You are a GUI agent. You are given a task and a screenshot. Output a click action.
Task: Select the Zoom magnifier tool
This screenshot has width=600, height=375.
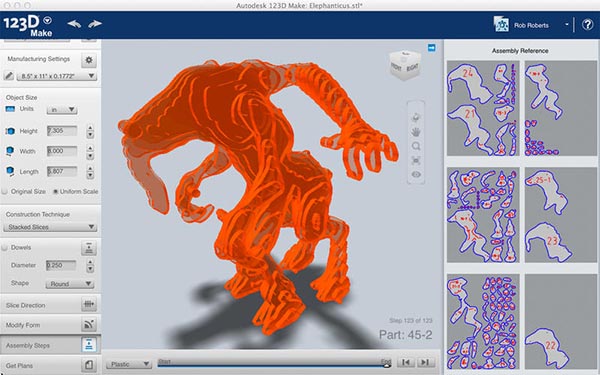tap(416, 146)
